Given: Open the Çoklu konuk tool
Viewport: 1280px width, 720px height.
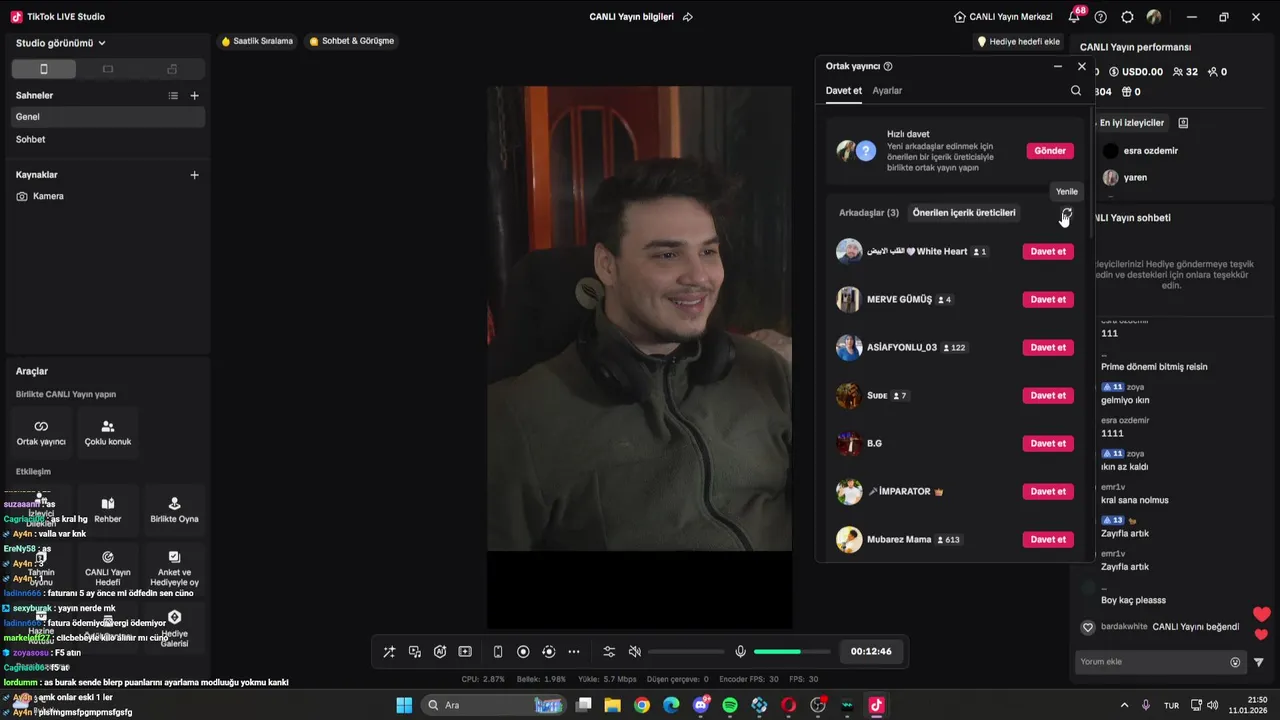Looking at the screenshot, I should pyautogui.click(x=108, y=432).
